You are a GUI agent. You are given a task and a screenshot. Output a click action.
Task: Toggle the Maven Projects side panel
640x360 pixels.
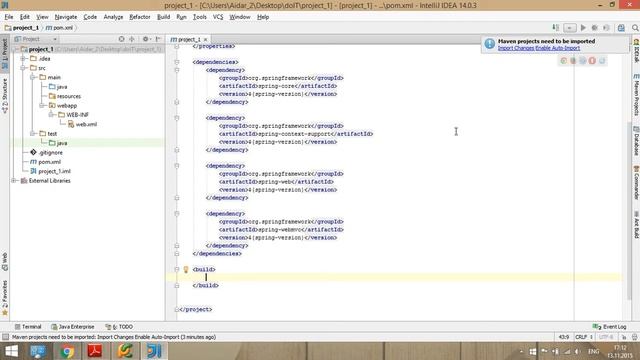point(636,95)
